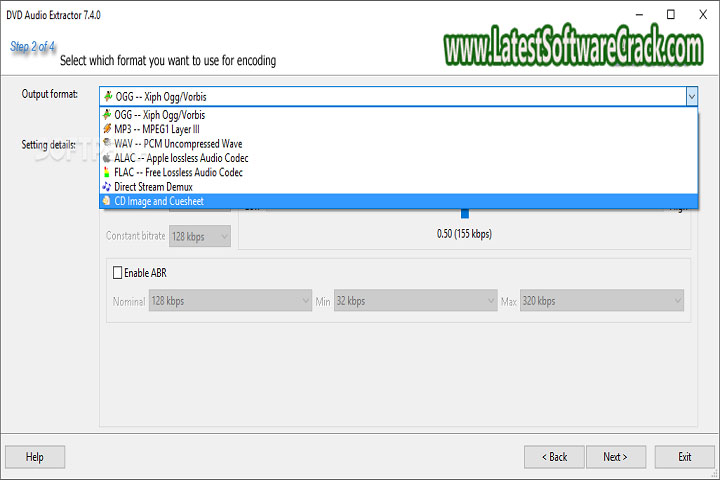The image size is (720, 480).
Task: Choose the Direct Stream Demux option
Action: pos(399,186)
